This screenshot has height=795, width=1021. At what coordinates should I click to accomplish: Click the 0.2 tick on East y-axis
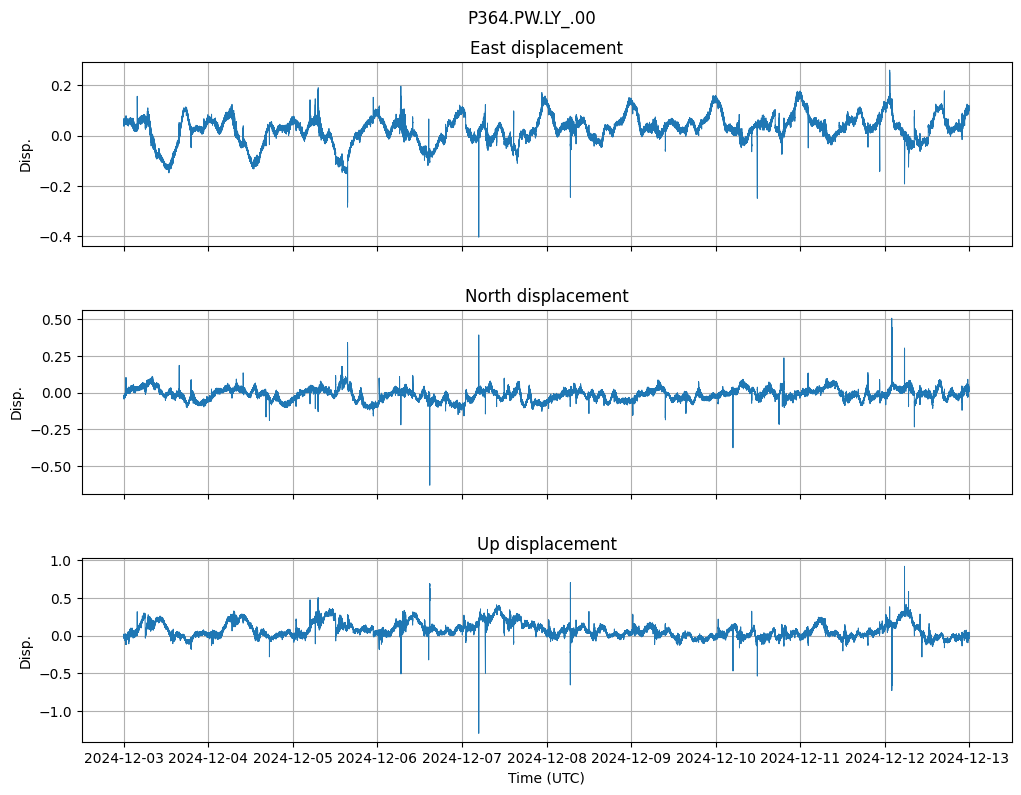tap(62, 86)
